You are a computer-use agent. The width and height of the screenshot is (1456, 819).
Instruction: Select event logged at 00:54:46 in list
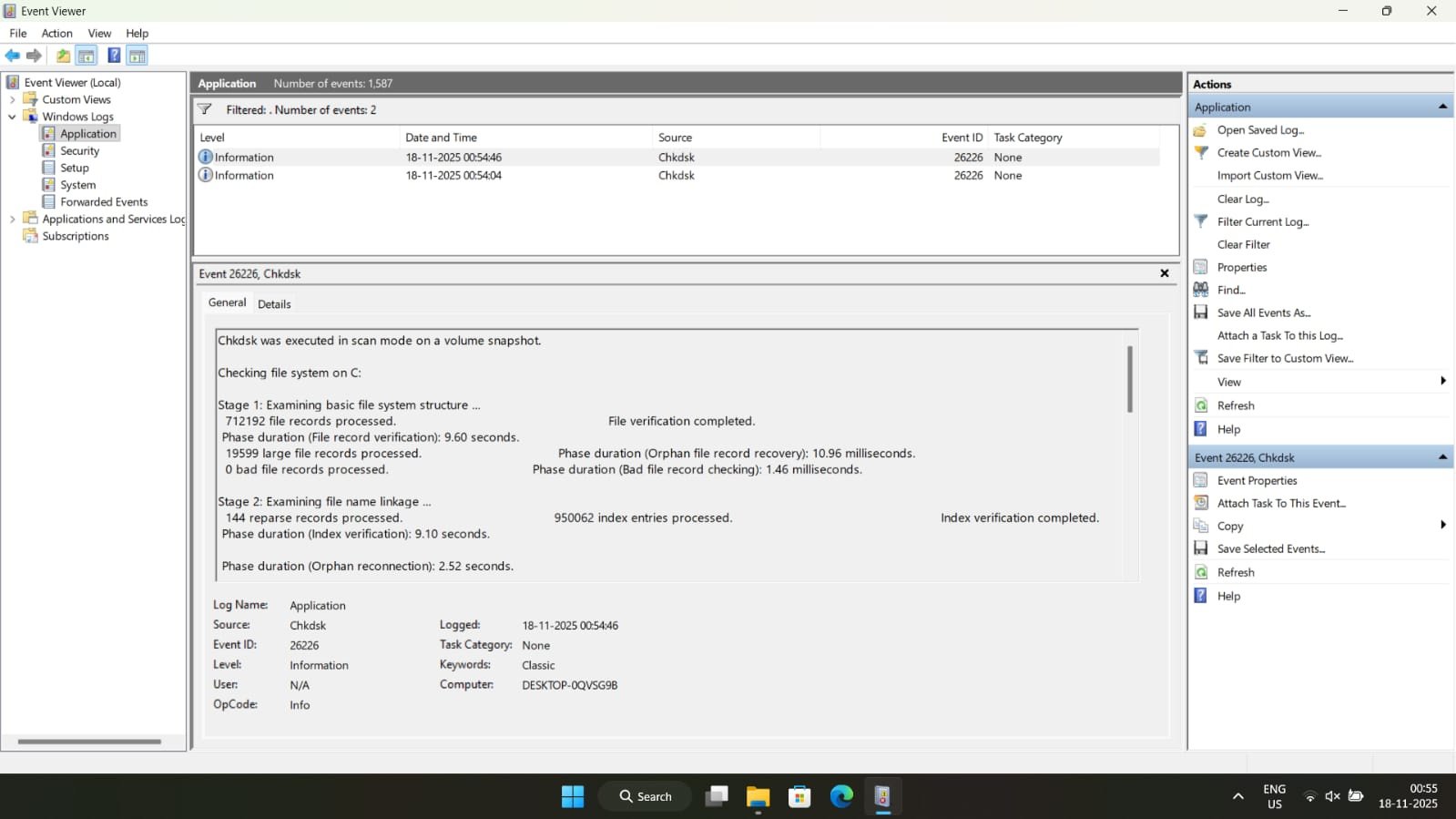pos(678,157)
